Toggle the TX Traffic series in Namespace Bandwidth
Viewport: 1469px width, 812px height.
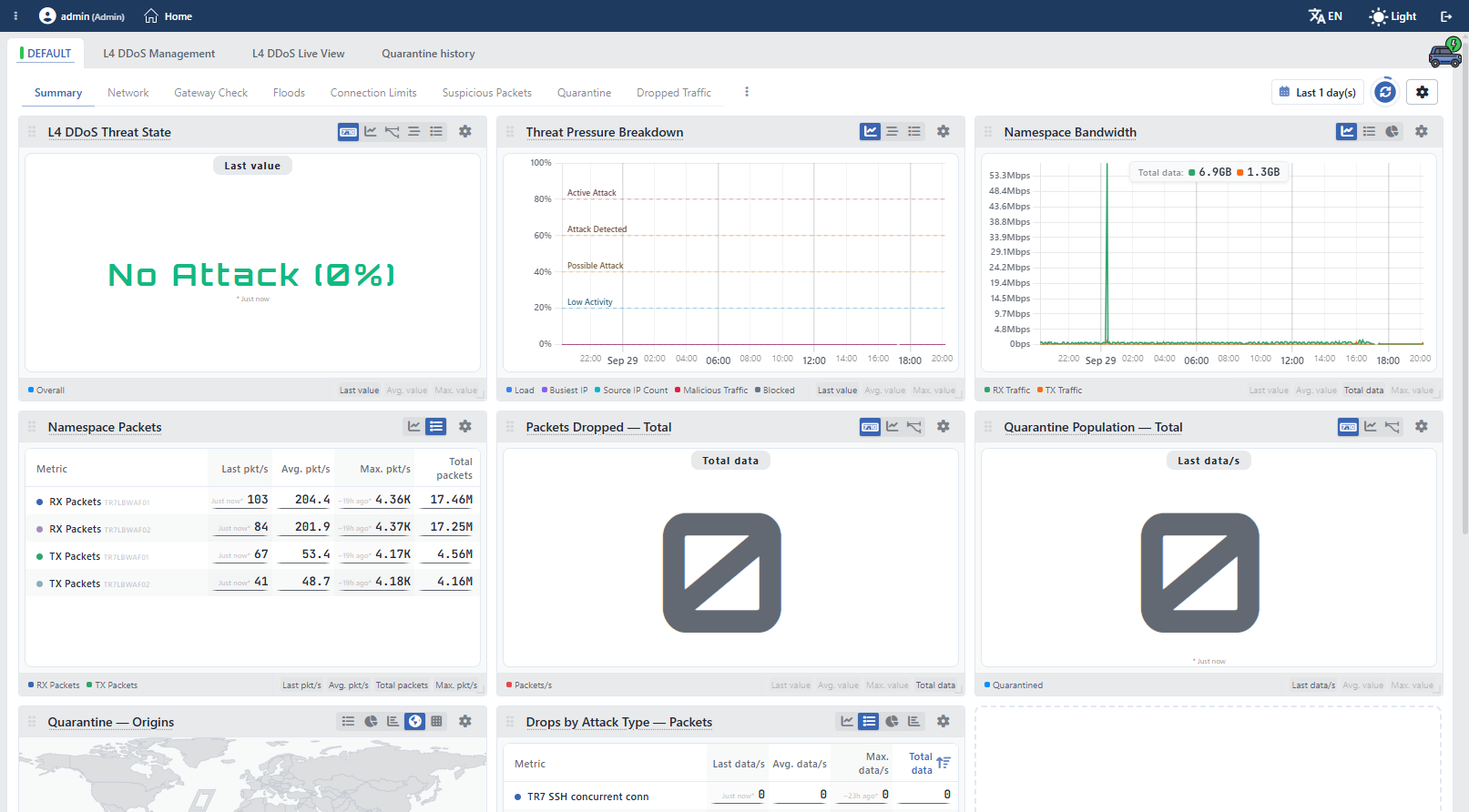pyautogui.click(x=1059, y=391)
